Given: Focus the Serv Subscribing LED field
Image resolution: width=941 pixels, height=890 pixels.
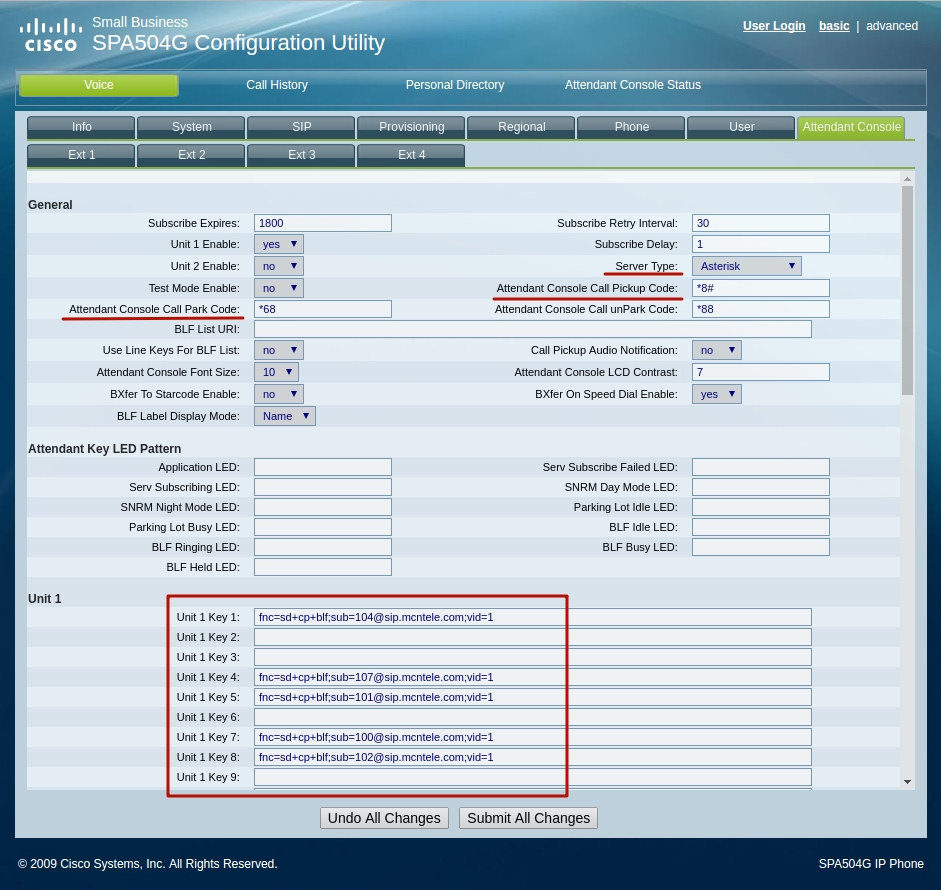Looking at the screenshot, I should (323, 487).
